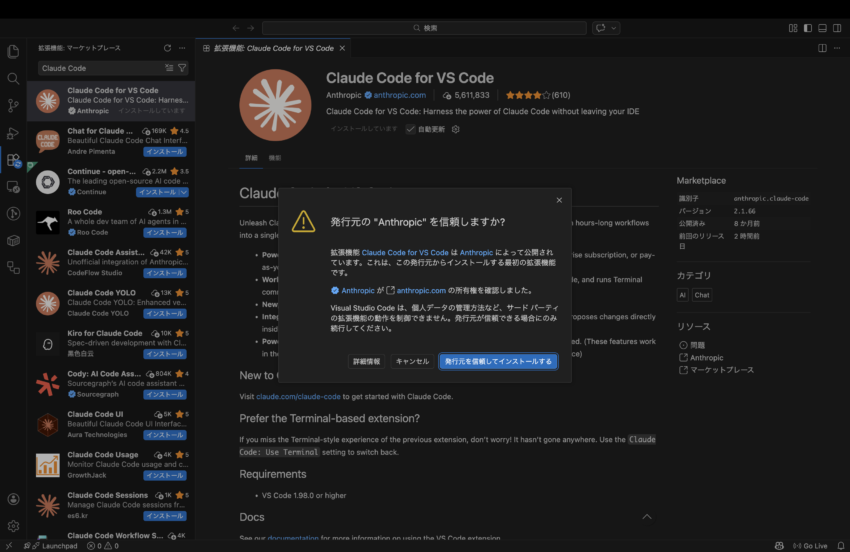Screen dimensions: 850x552
Task: Toggle the primary sidebar visibility
Action: tap(807, 28)
